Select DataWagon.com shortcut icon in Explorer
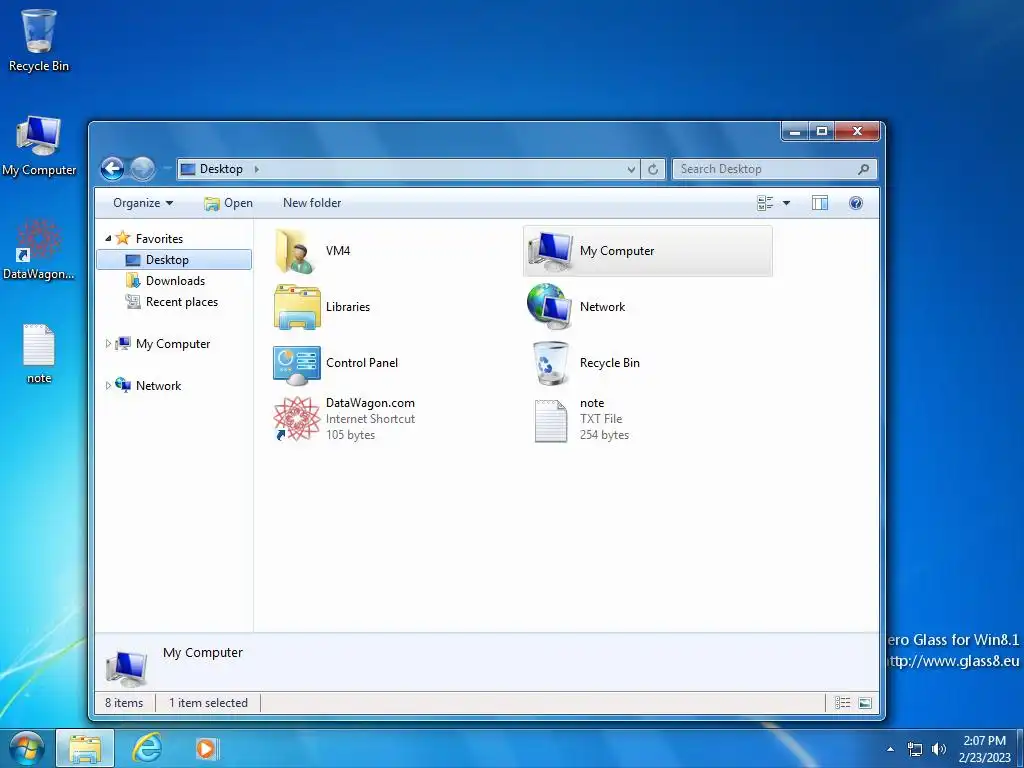The width and height of the screenshot is (1024, 768). tap(296, 419)
